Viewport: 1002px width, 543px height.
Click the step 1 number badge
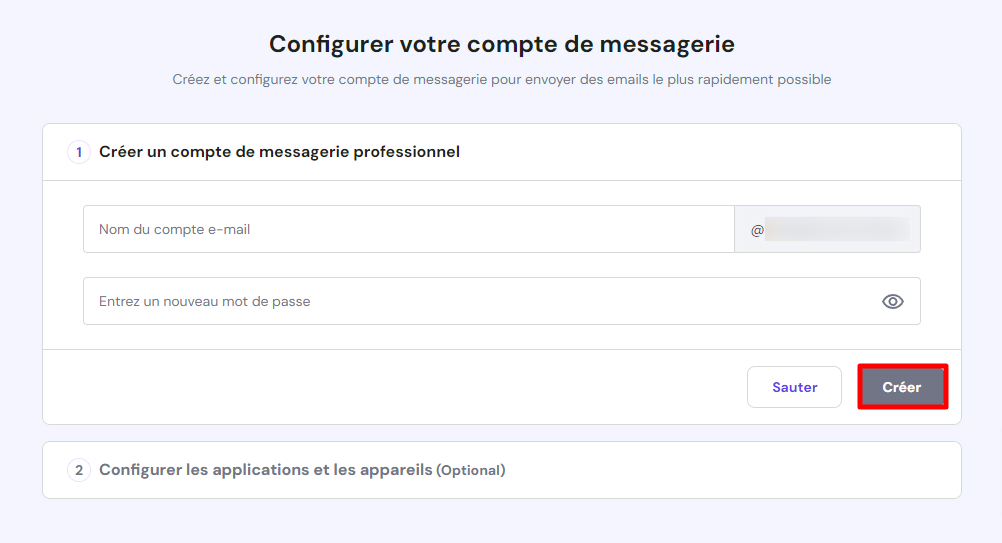point(79,152)
